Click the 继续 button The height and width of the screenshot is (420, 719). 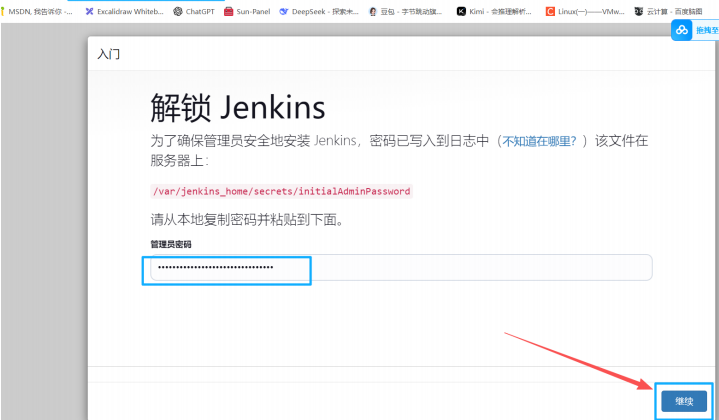click(x=684, y=401)
